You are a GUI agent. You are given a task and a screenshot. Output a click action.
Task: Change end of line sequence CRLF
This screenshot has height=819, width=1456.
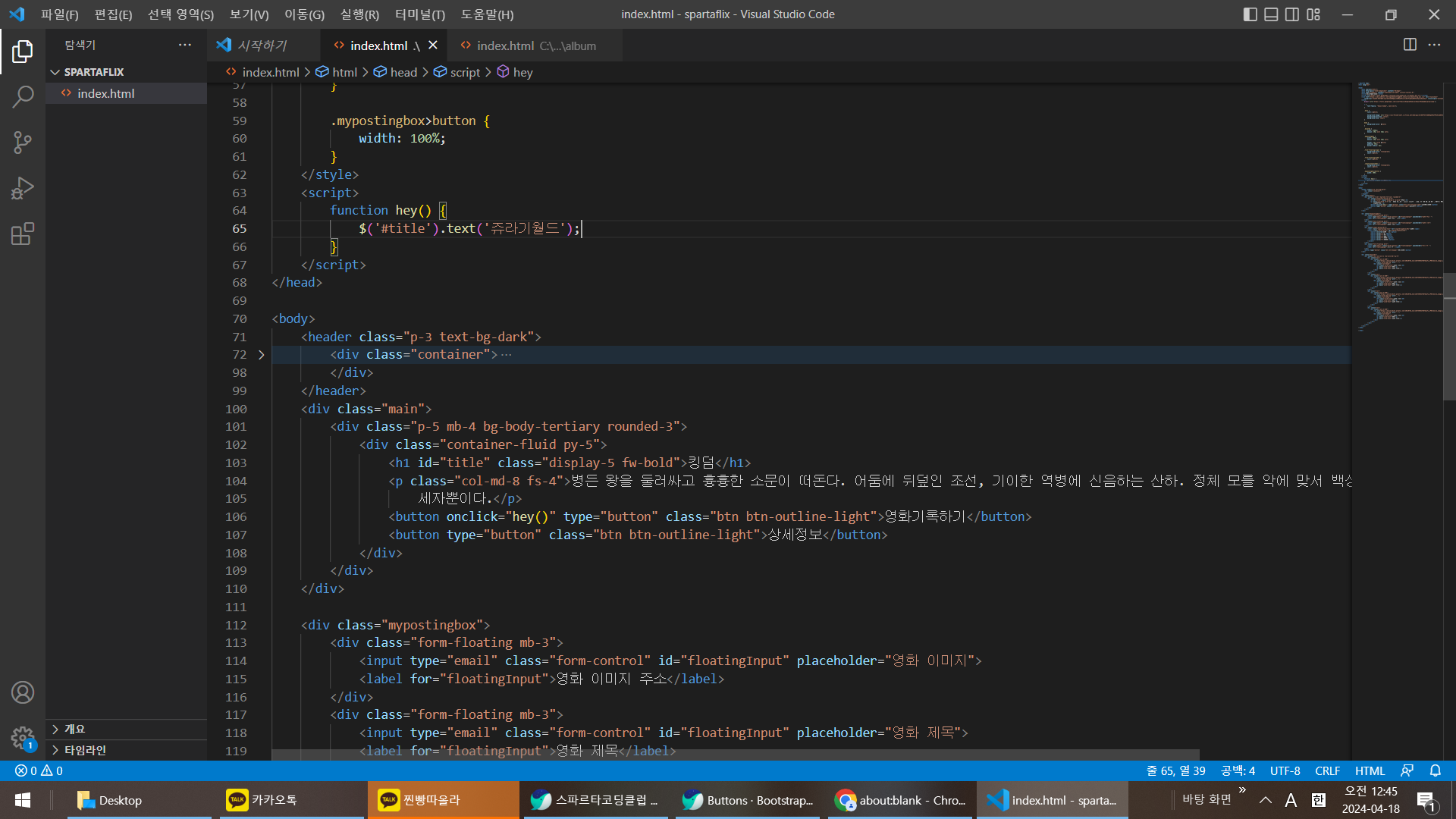1327,770
